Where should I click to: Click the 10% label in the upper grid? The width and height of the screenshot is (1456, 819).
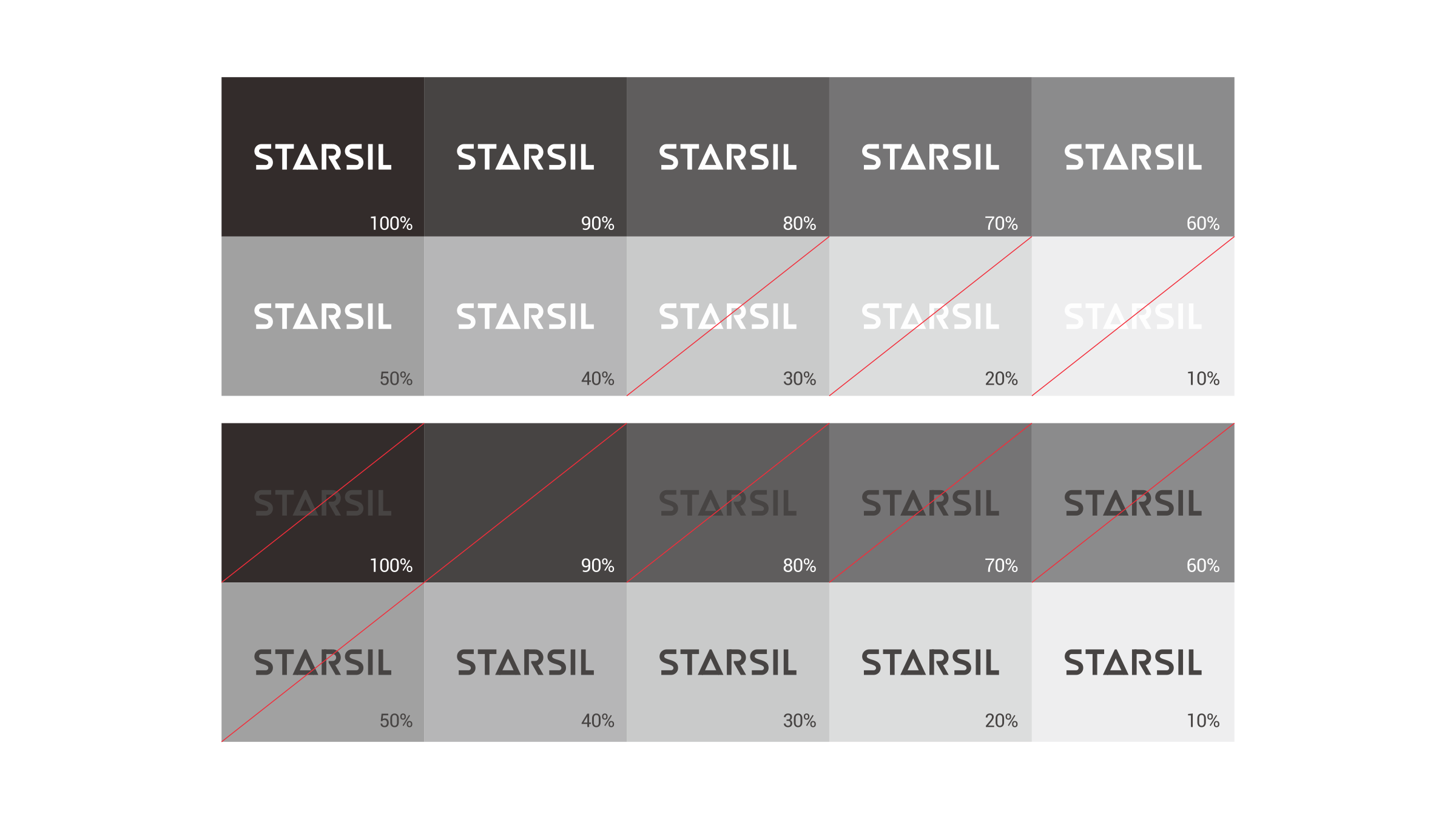(x=1202, y=379)
